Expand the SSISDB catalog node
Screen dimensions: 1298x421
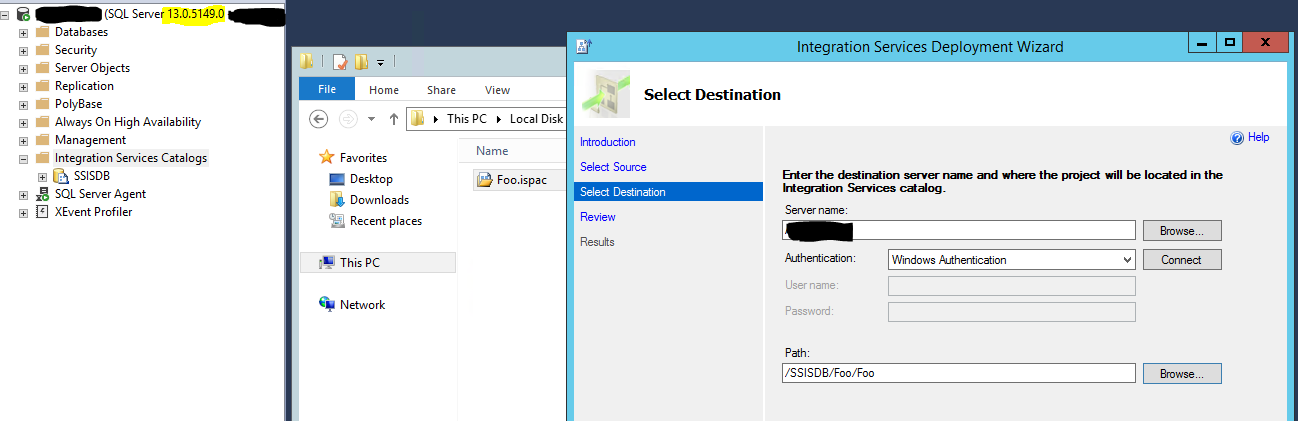[42, 176]
